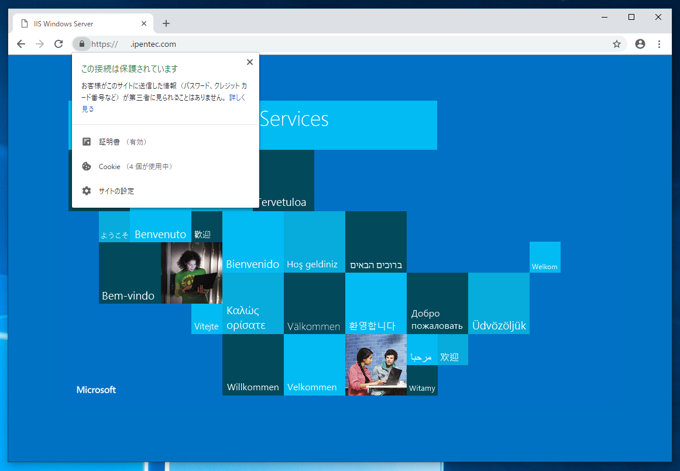This screenshot has width=680, height=471.
Task: Click the Üdvözöljük tile
Action: click(x=499, y=304)
